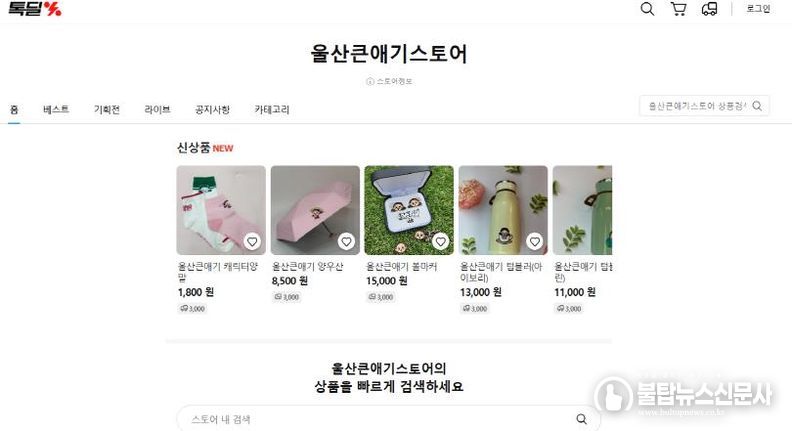Open the delivery truck tracking icon
Viewport: 792px width, 431px height.
tap(709, 9)
